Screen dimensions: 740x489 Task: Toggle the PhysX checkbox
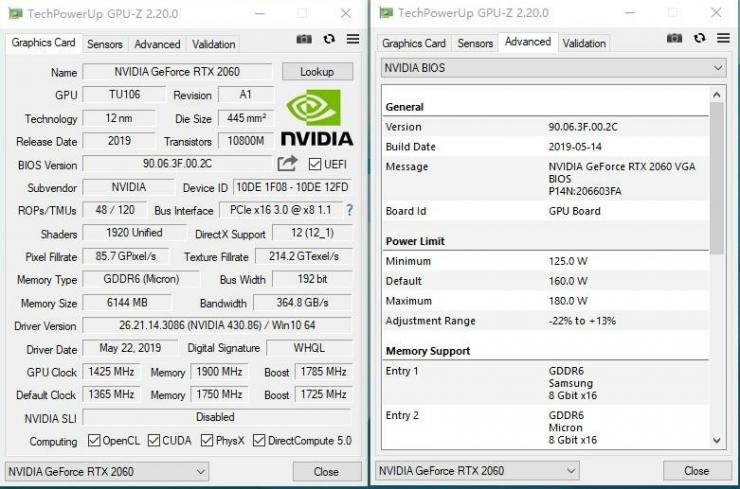(207, 440)
